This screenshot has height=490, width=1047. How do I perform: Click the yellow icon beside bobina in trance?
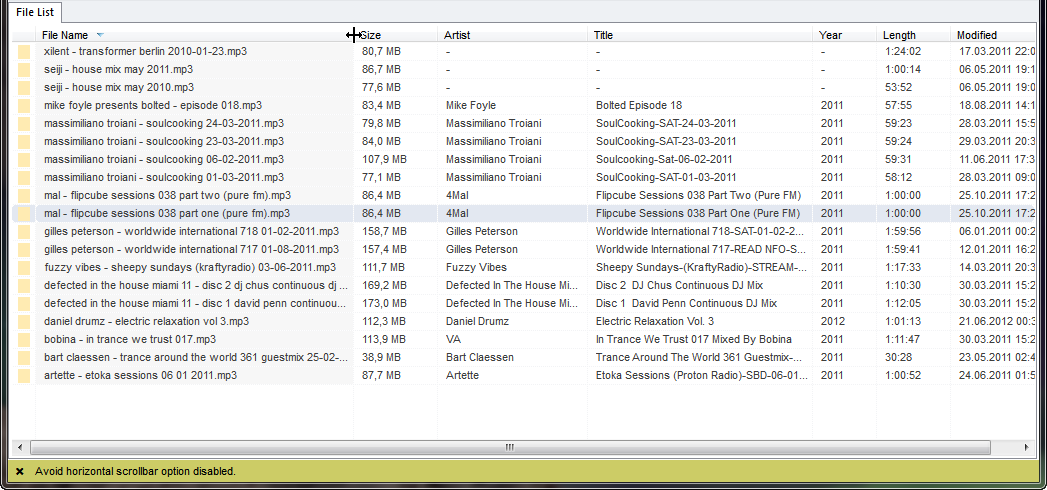click(x=25, y=339)
